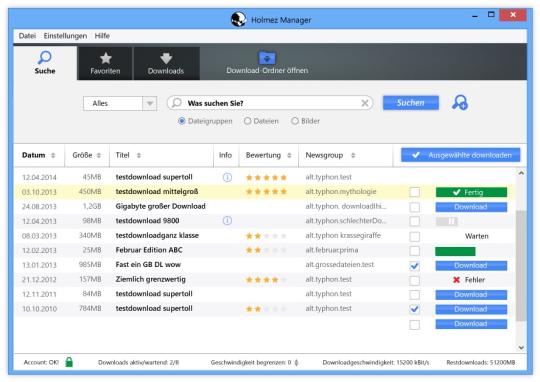Open the Hilfe menu
The height and width of the screenshot is (382, 540).
[102, 36]
